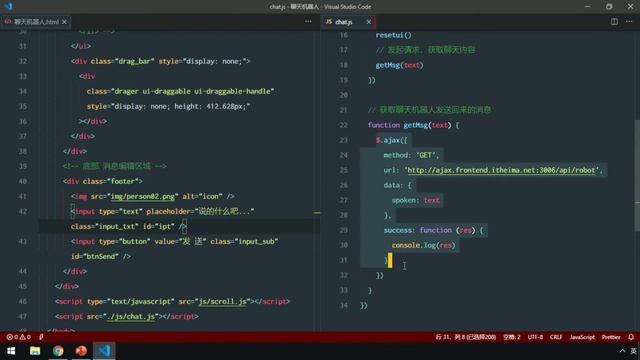Open go-to-line from 行 31, 列 8 status
The height and width of the screenshot is (360, 640).
pos(466,337)
